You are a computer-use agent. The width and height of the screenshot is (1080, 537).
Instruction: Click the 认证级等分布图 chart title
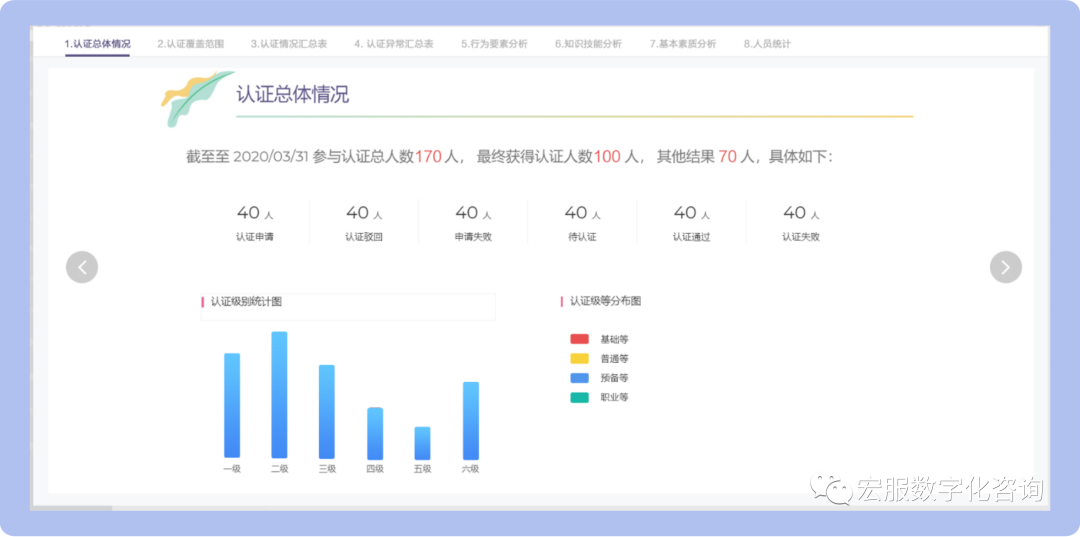click(x=605, y=302)
